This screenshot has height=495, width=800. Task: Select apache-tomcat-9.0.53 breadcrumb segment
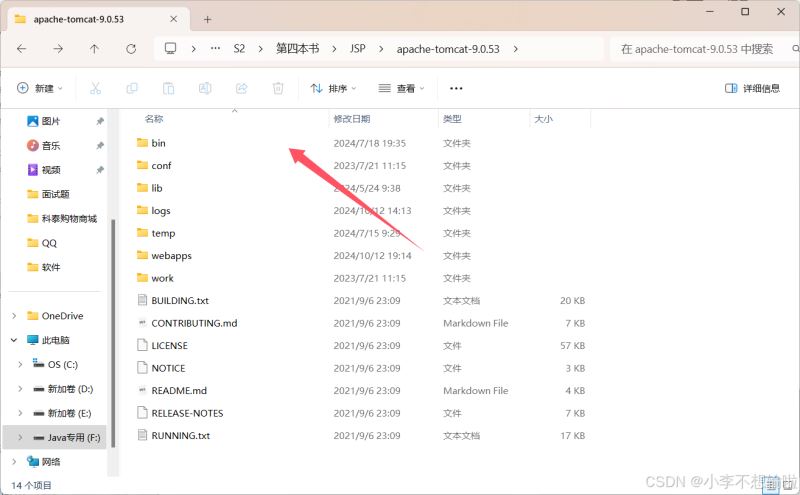click(448, 49)
